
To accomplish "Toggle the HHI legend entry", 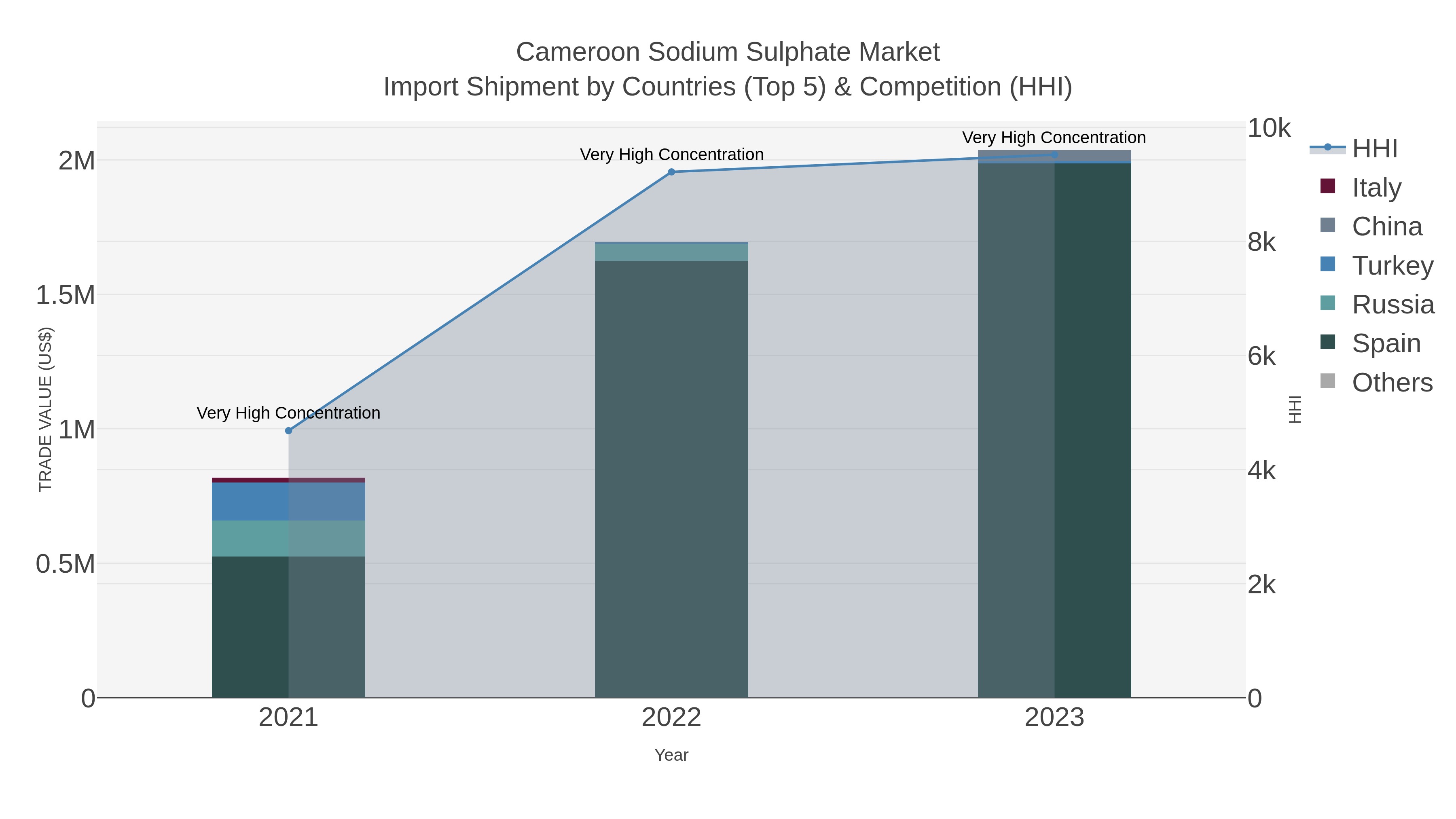I will point(1354,148).
